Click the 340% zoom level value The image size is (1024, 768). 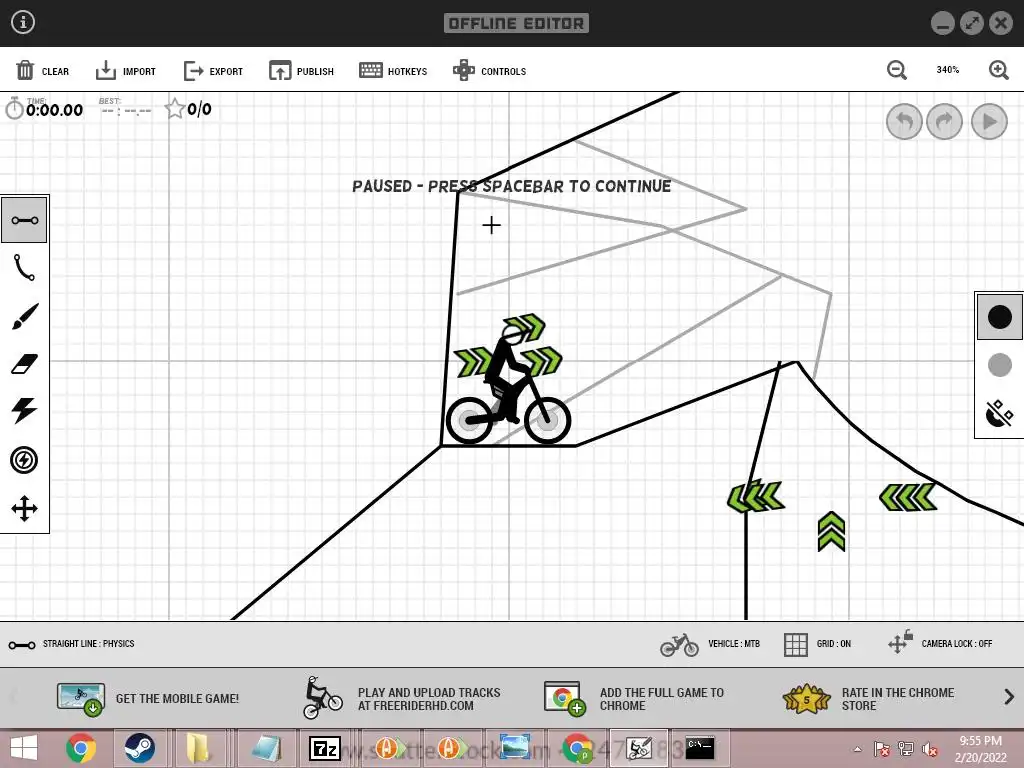coord(948,70)
